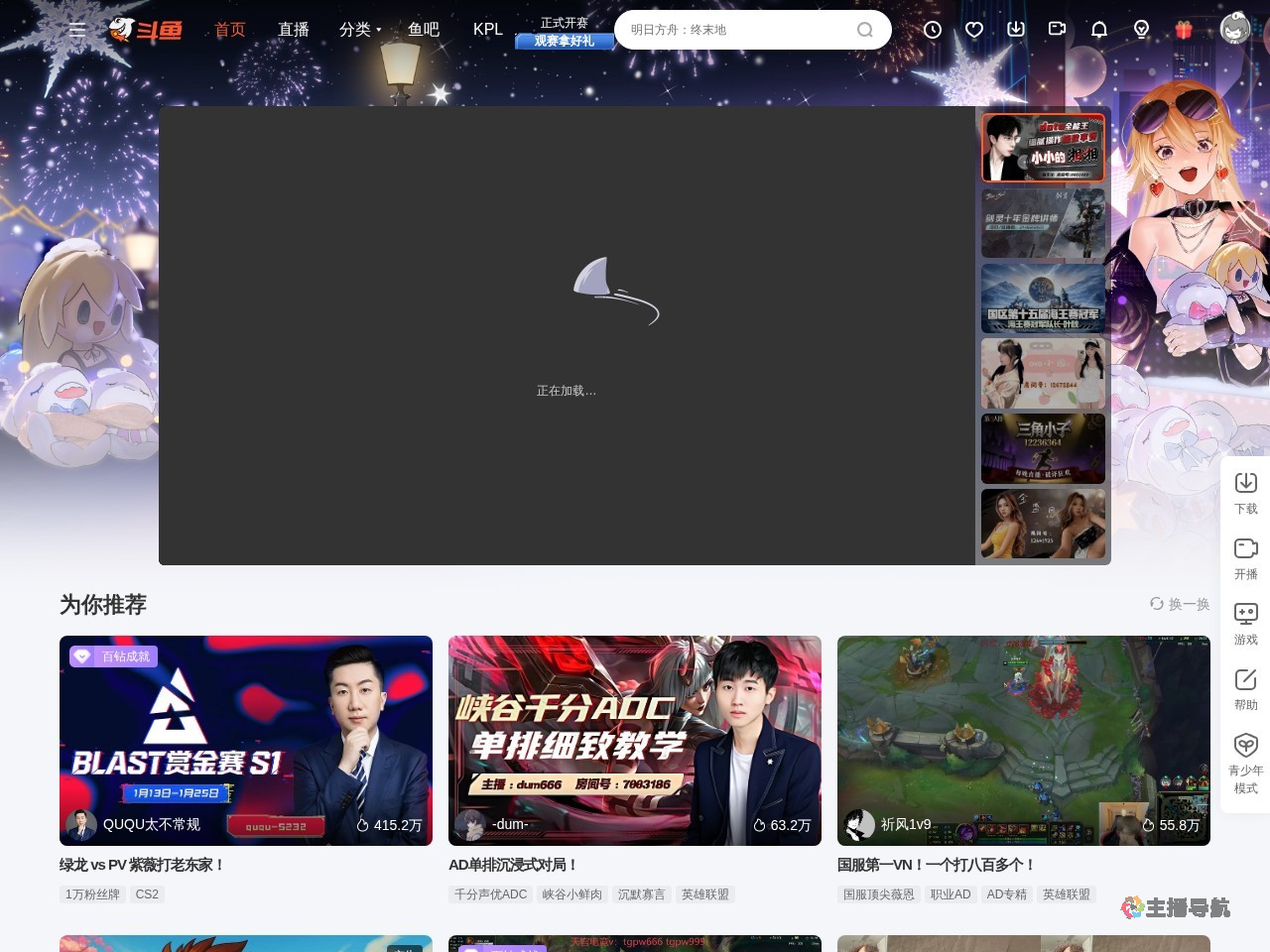1270x952 pixels.
Task: Select the 三角小子 thumbnail in the side list
Action: 1043,448
